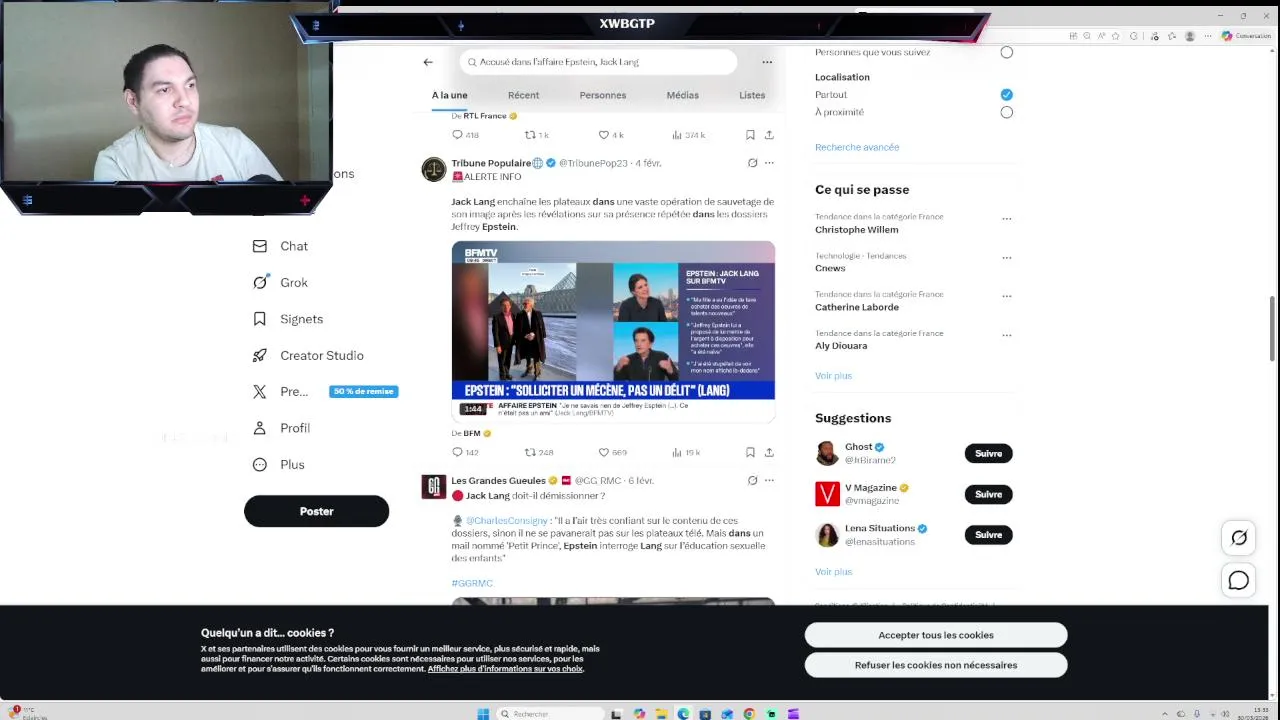Follow Ghost account
The image size is (1280, 720).
[988, 454]
